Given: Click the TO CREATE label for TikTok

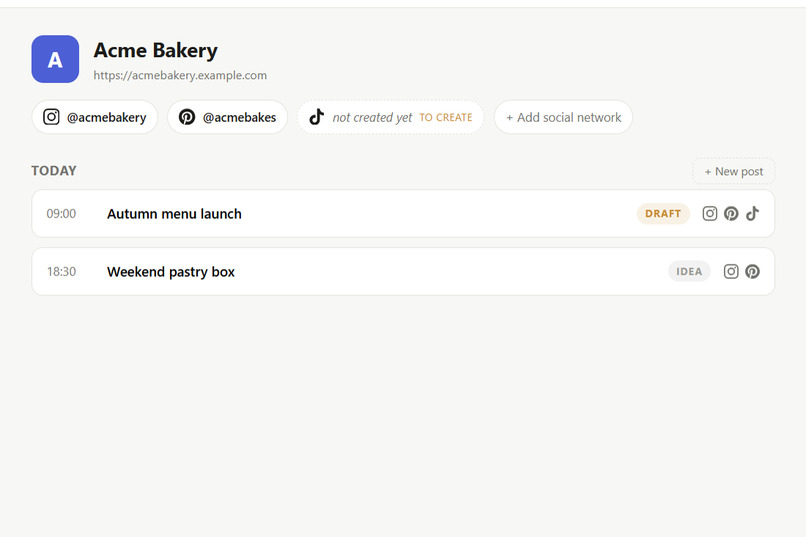Looking at the screenshot, I should coord(446,118).
